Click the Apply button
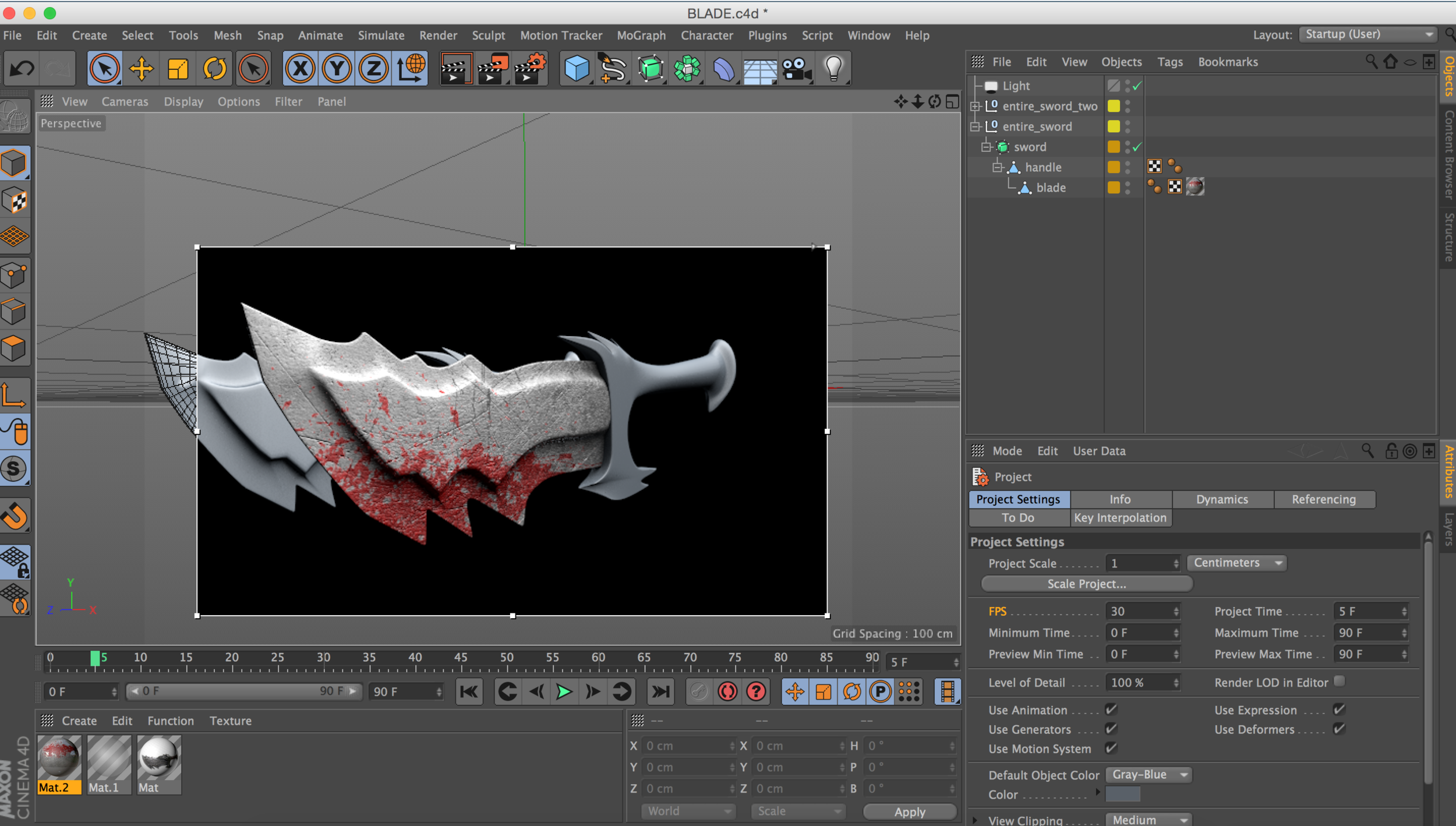The height and width of the screenshot is (826, 1456). 909,811
